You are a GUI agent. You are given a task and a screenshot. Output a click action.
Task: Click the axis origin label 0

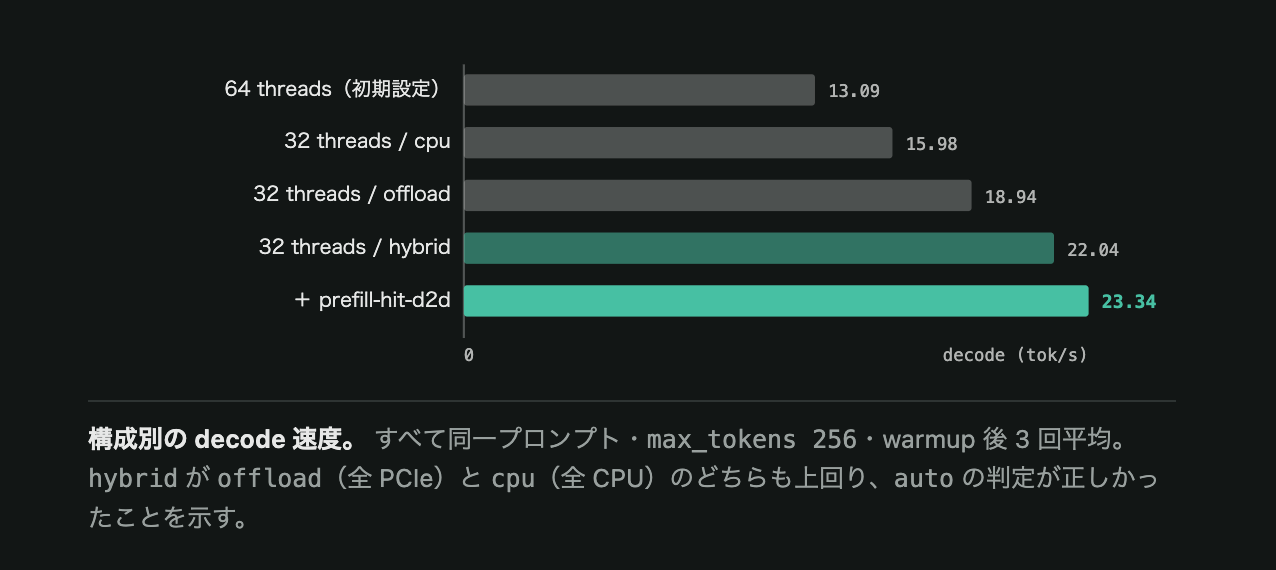point(469,355)
